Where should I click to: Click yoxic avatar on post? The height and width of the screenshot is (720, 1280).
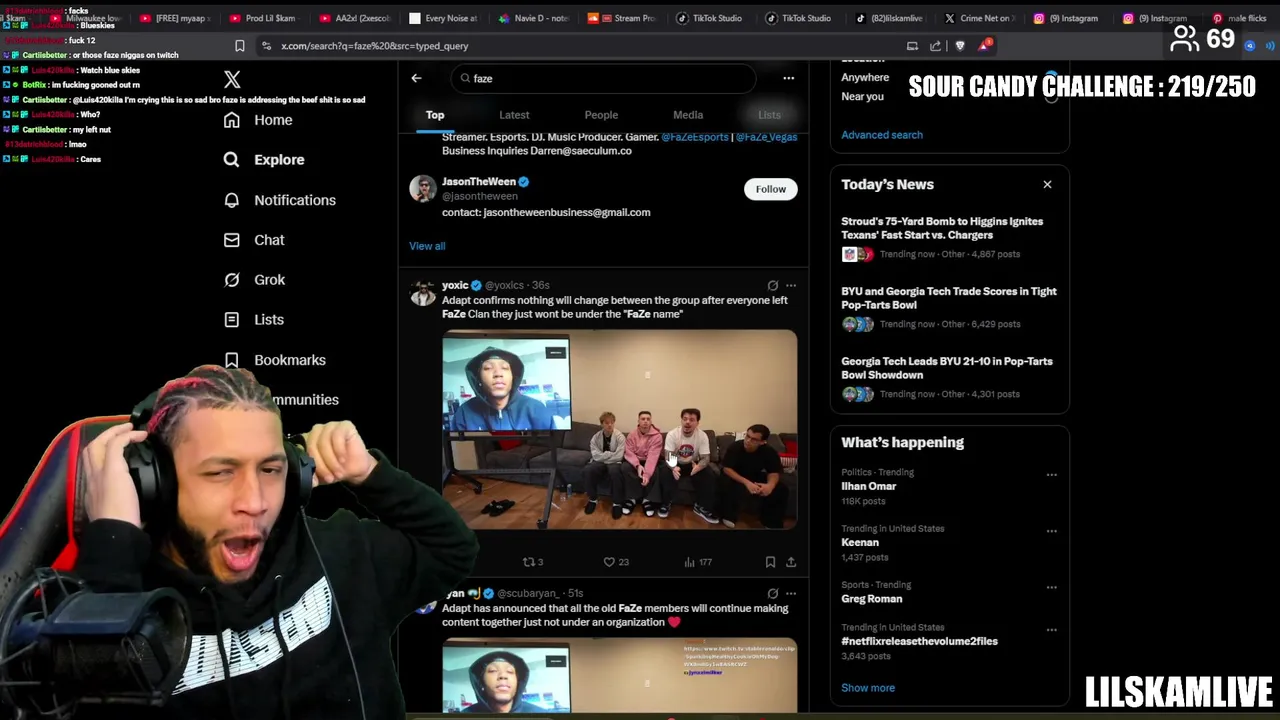[423, 293]
